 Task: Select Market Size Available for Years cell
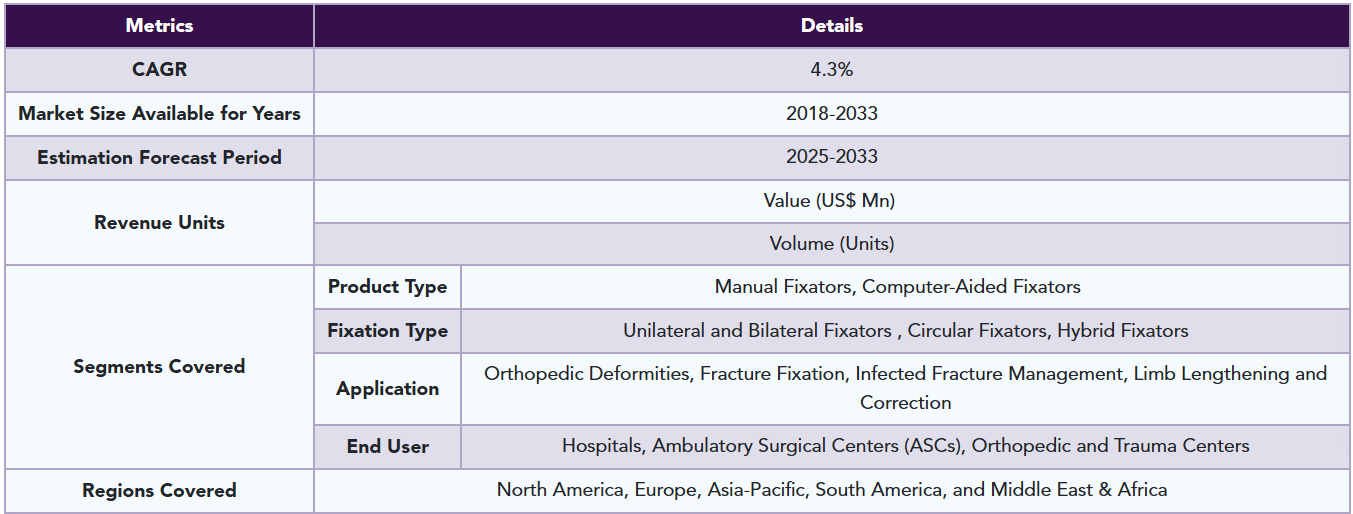click(x=159, y=114)
